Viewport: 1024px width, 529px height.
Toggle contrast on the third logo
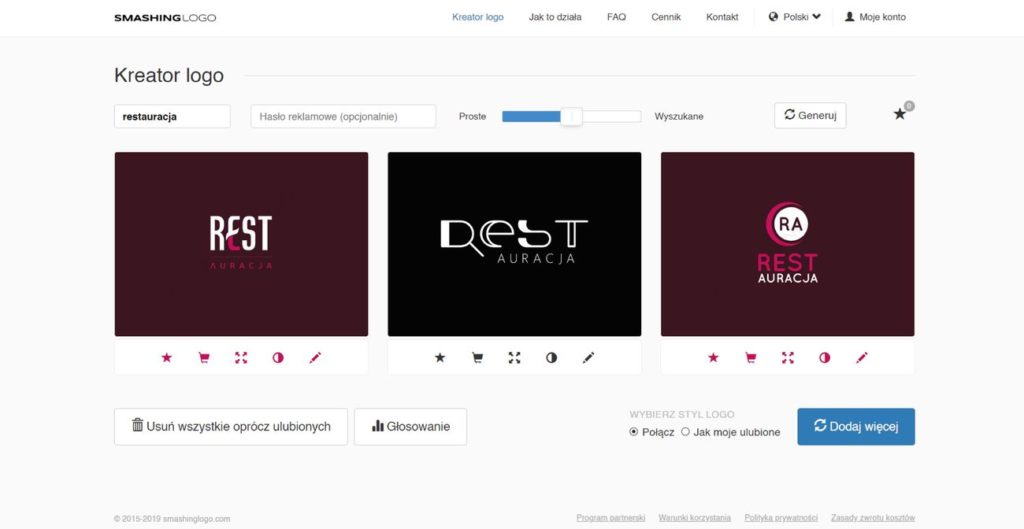coord(825,357)
